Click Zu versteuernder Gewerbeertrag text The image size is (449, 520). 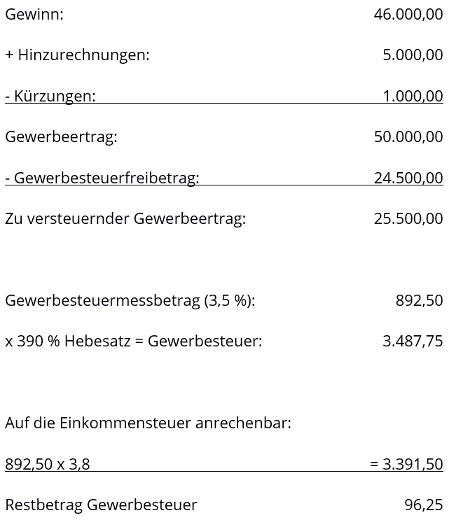tap(125, 219)
